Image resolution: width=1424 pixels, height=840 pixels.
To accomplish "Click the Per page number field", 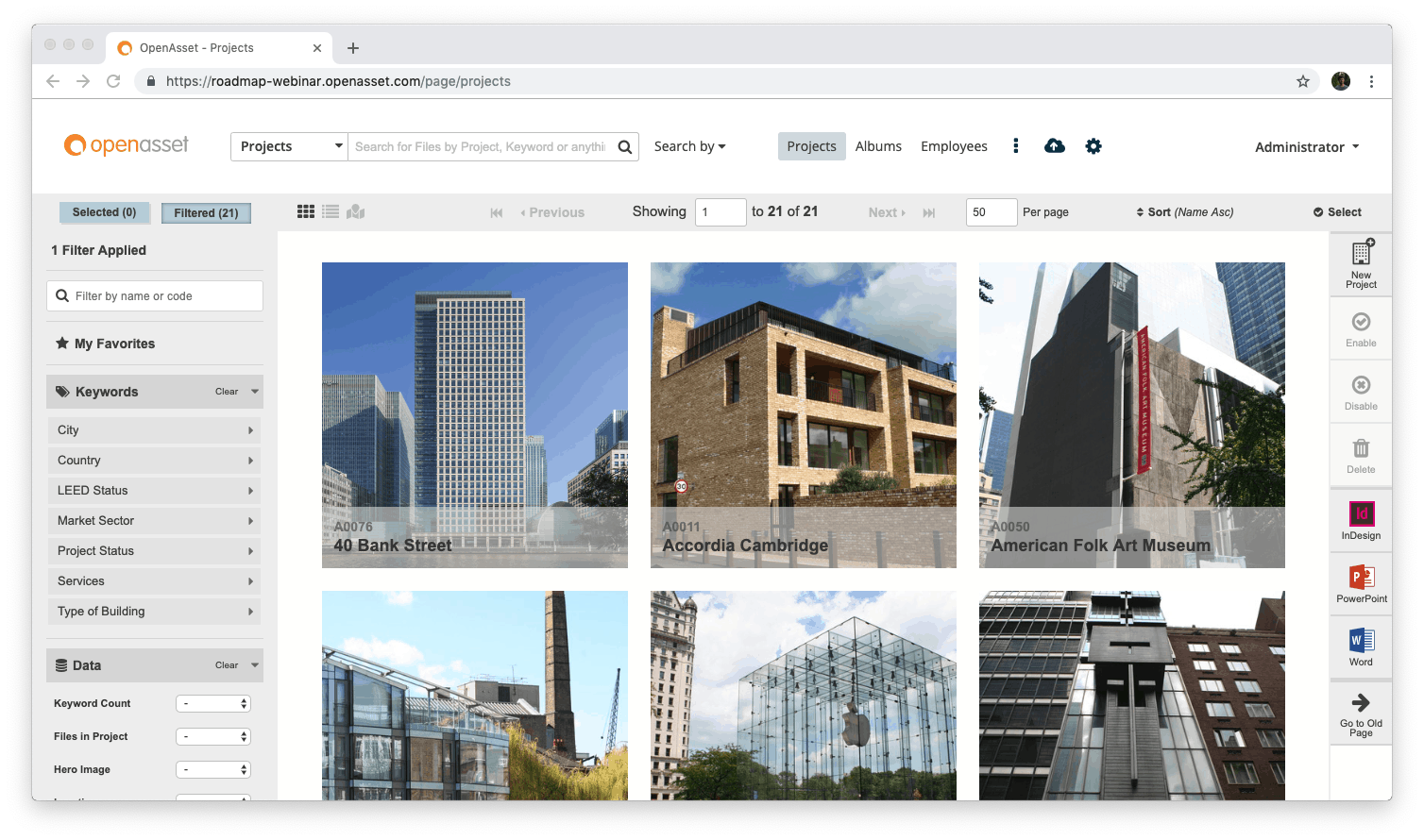I will click(x=992, y=212).
